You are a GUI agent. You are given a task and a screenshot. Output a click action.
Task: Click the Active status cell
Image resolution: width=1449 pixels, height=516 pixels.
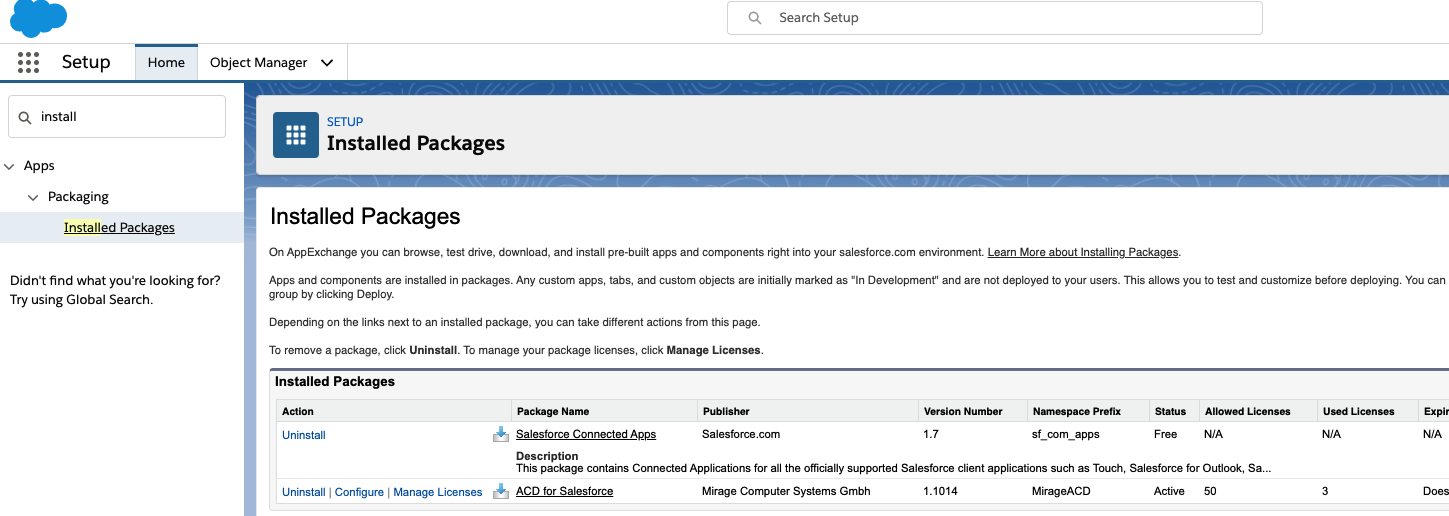[x=1170, y=491]
